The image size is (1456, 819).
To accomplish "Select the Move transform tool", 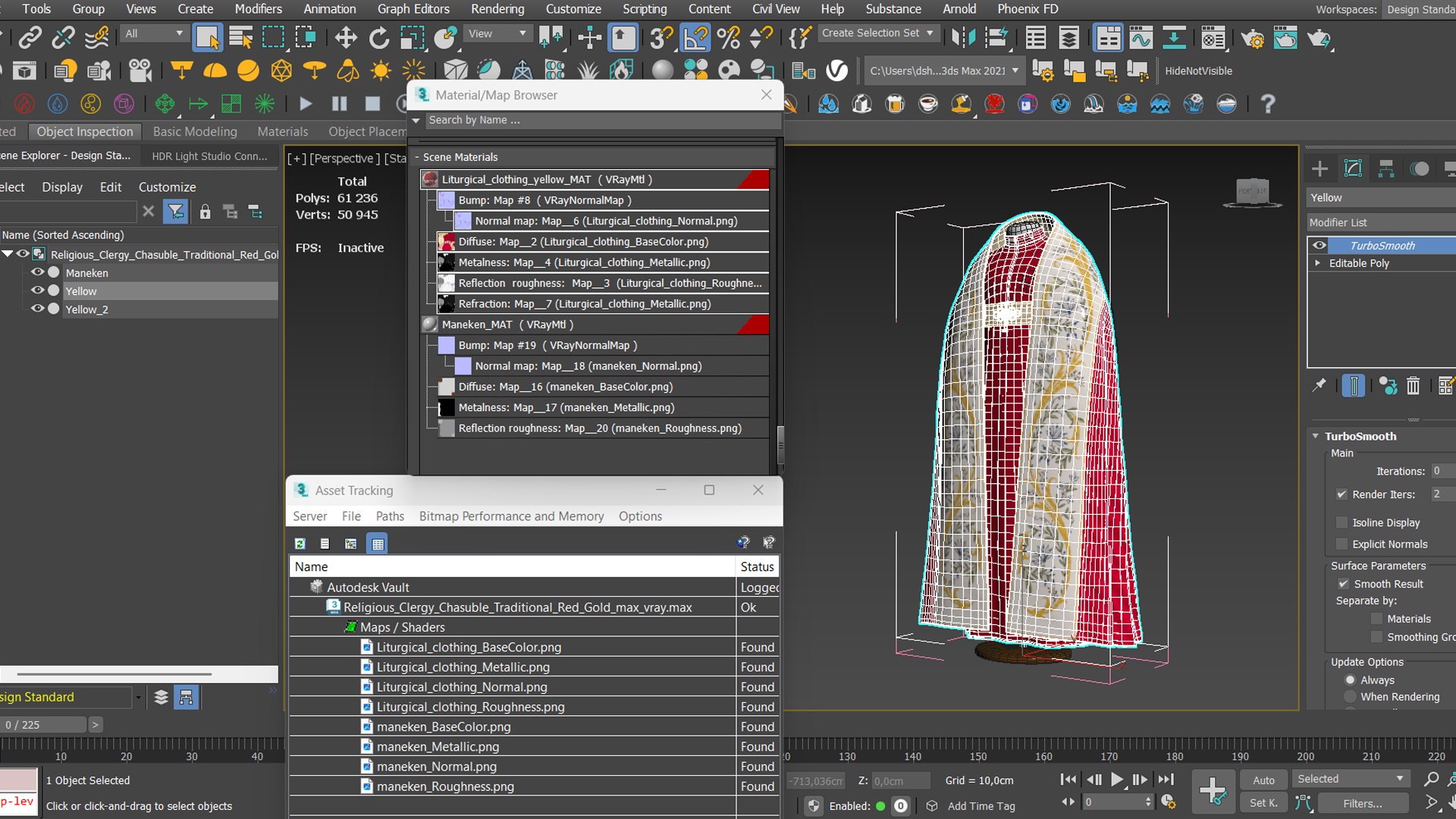I will pyautogui.click(x=346, y=37).
